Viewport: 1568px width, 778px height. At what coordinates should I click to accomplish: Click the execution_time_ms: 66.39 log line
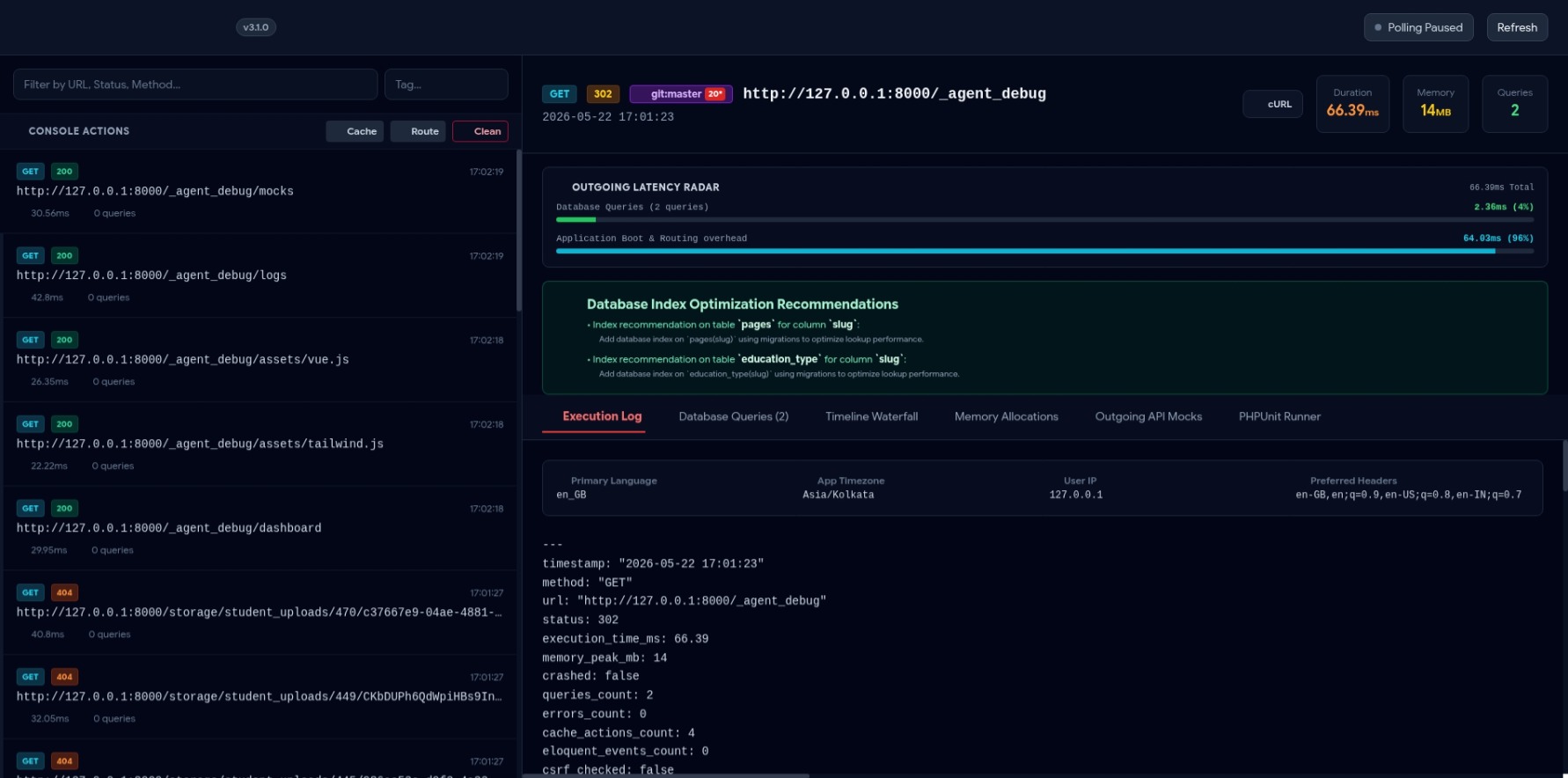pos(626,639)
